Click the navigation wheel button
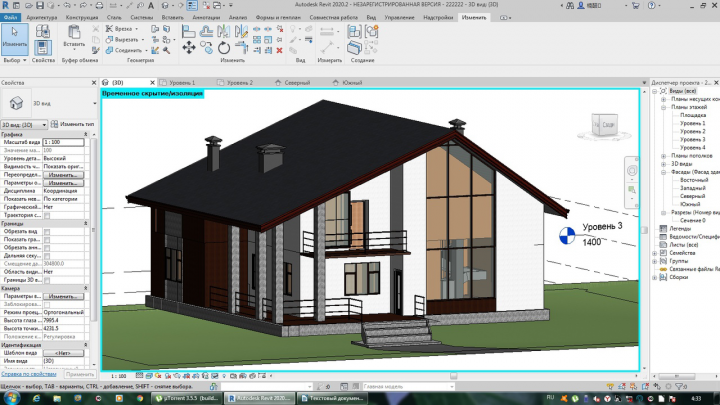This screenshot has width=720, height=405. coord(632,171)
